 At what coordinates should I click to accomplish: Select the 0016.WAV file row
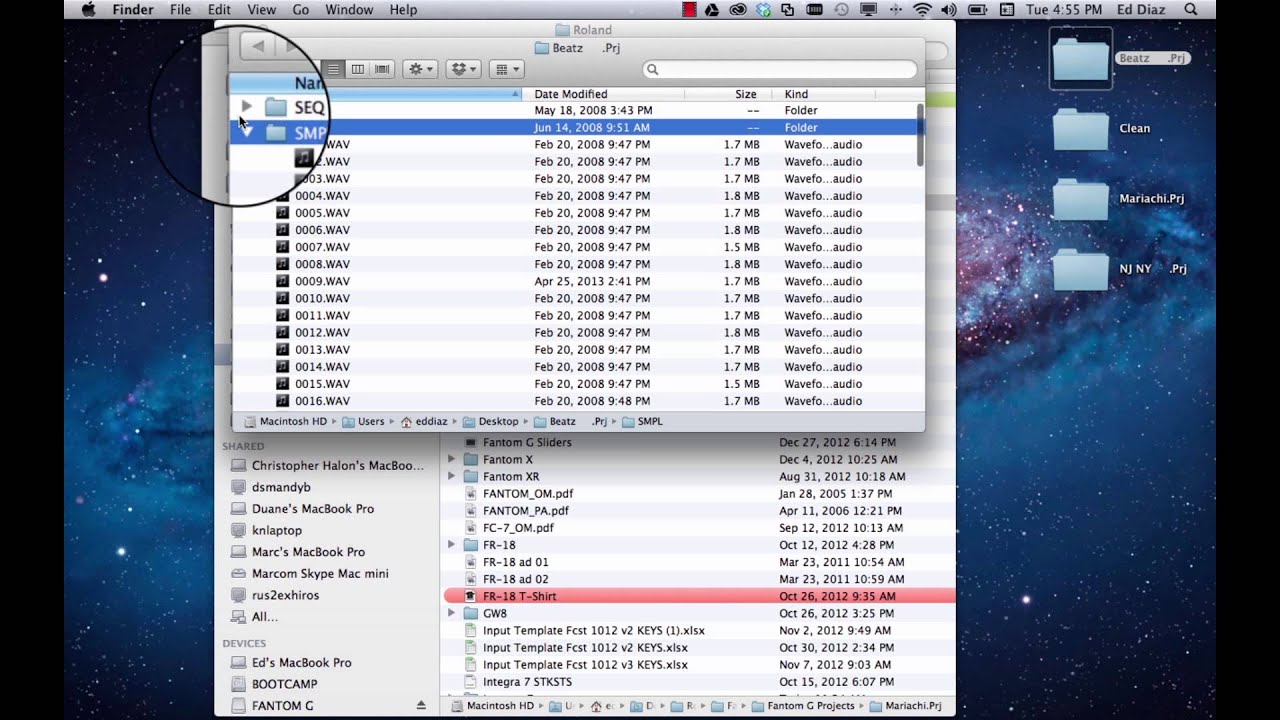pos(578,401)
